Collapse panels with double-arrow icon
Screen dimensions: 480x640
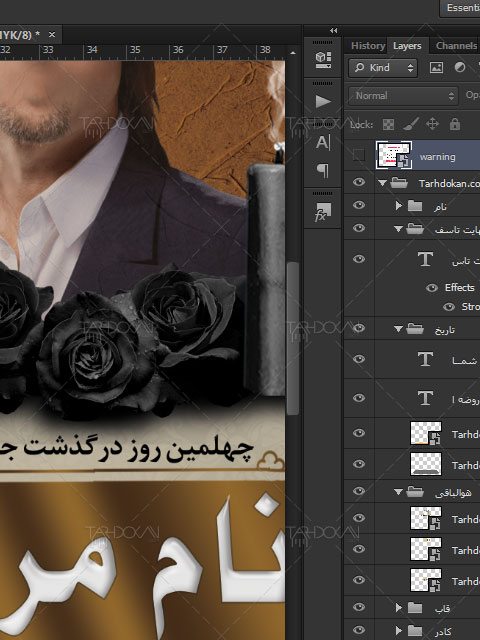pyautogui.click(x=333, y=31)
